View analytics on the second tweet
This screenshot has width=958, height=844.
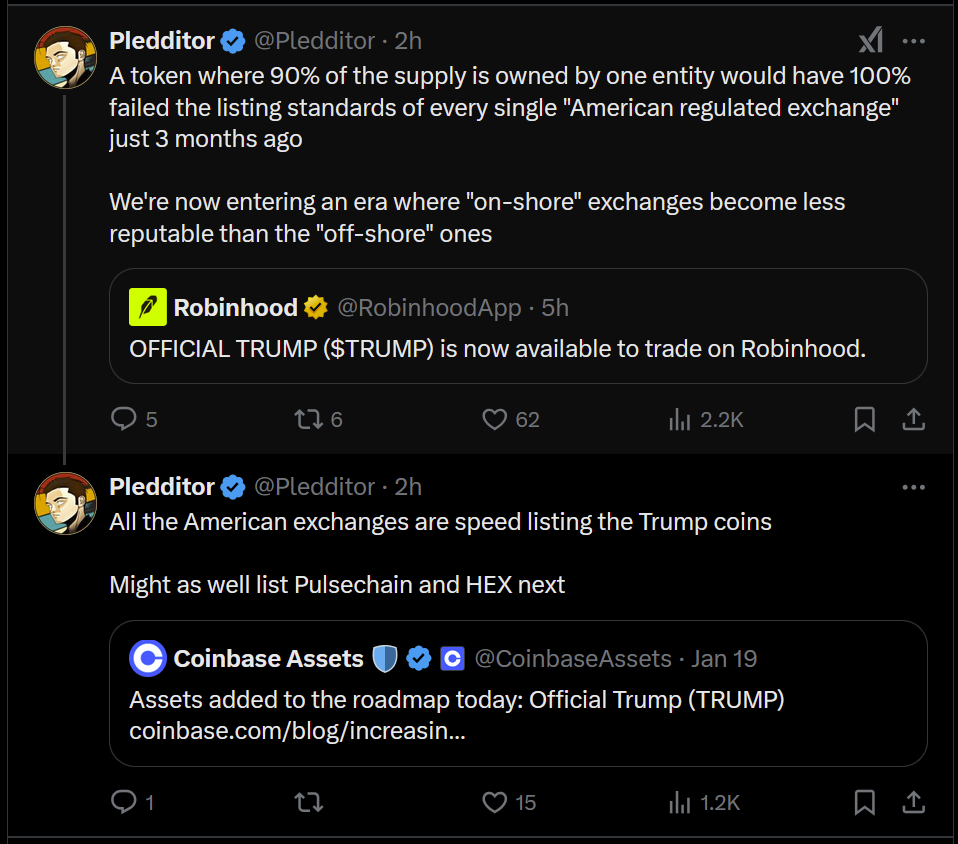680,802
